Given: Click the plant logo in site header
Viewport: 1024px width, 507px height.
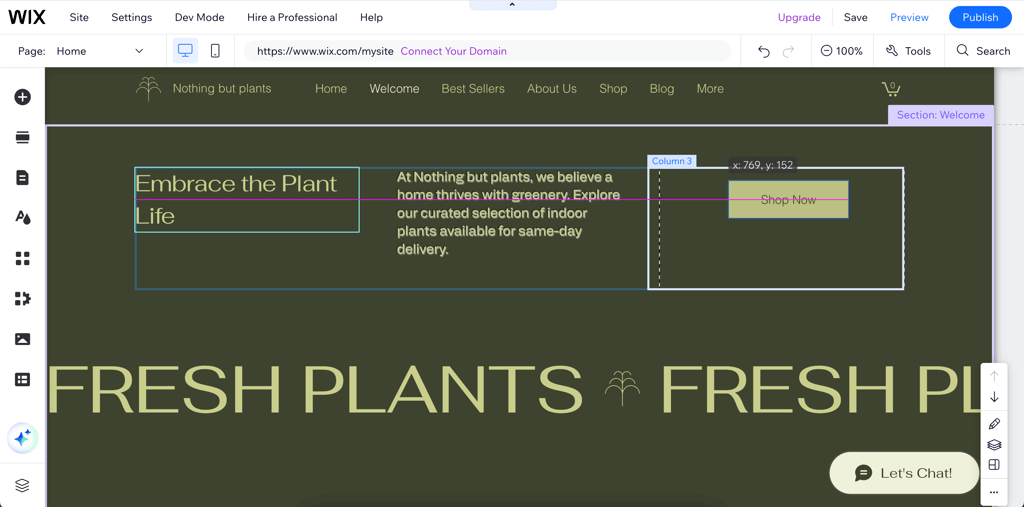Looking at the screenshot, I should pos(148,88).
